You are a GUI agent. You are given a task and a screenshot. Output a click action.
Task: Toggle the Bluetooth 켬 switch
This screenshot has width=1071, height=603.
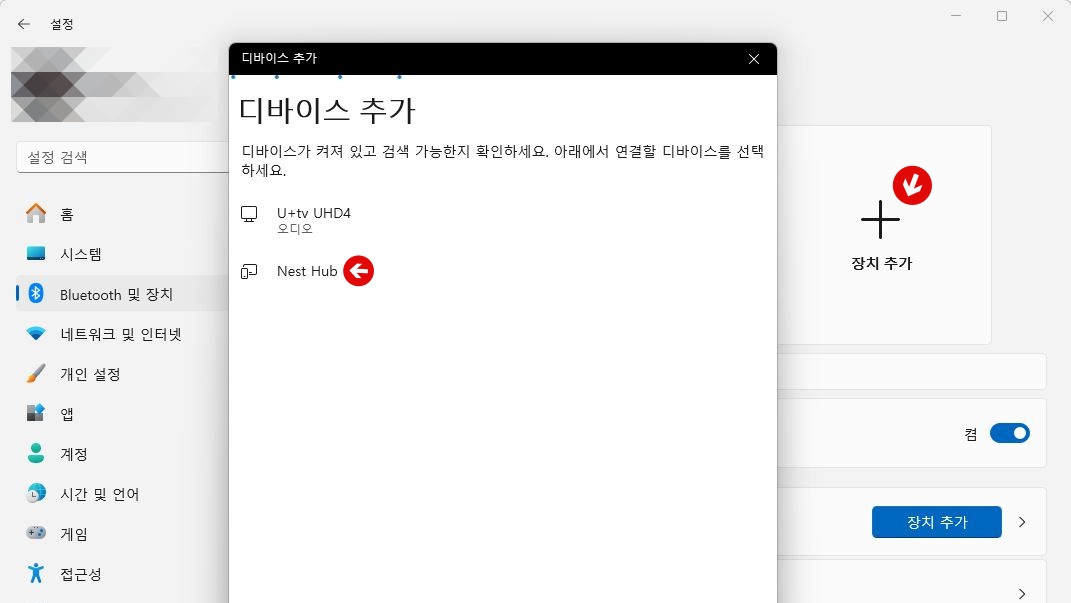1010,433
